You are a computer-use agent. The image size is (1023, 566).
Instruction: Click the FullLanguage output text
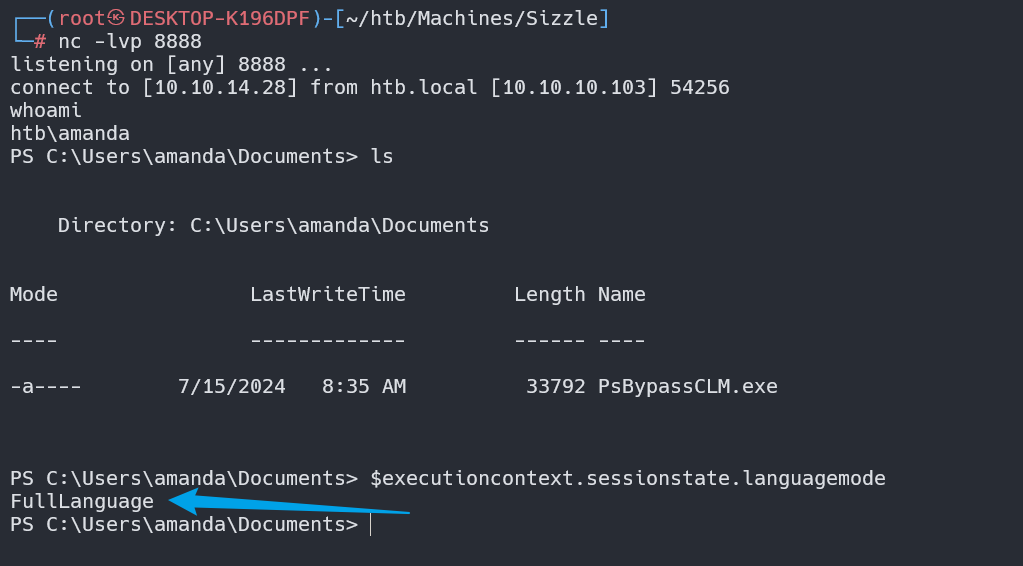point(82,501)
